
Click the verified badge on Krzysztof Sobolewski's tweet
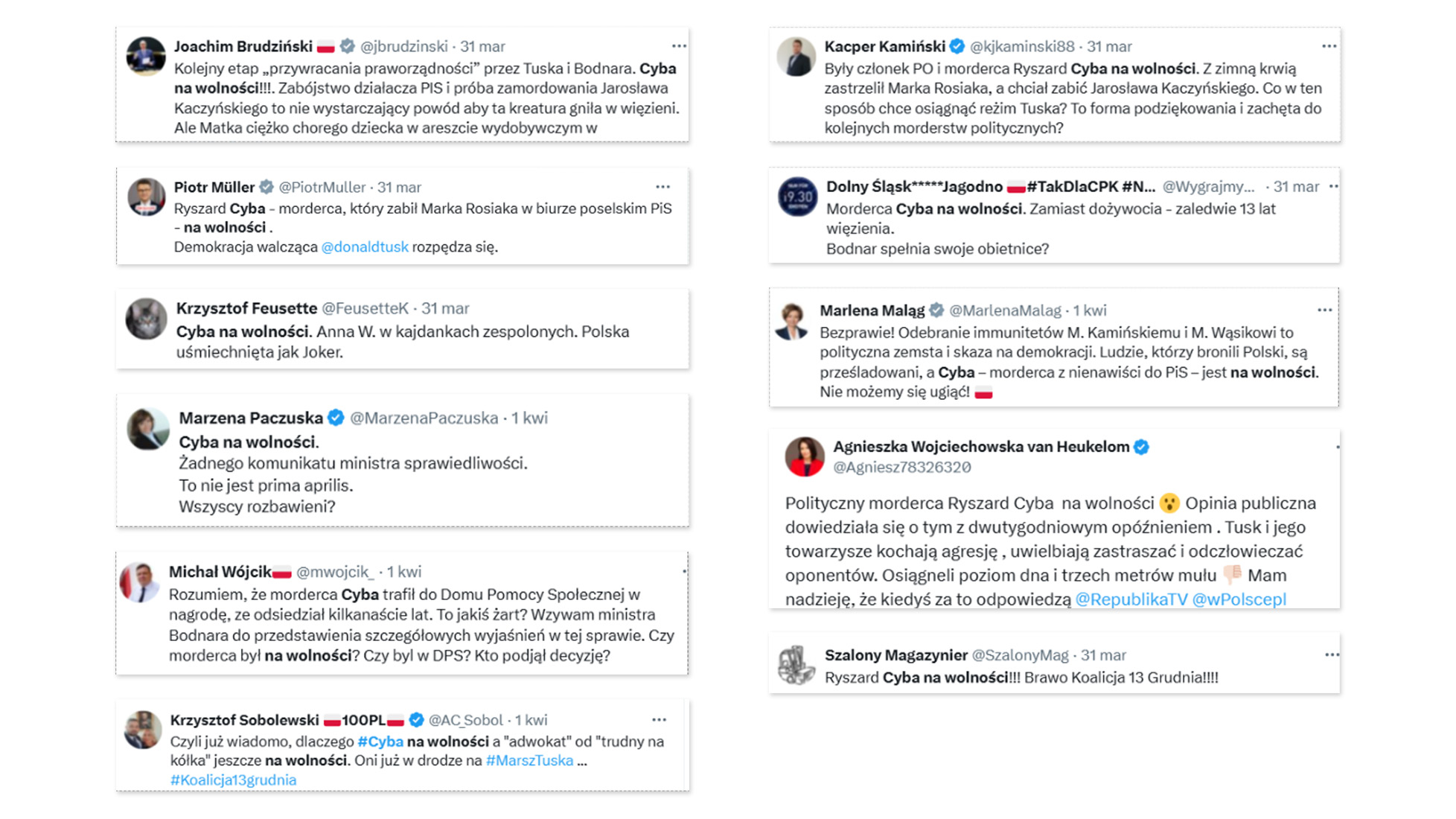[415, 720]
